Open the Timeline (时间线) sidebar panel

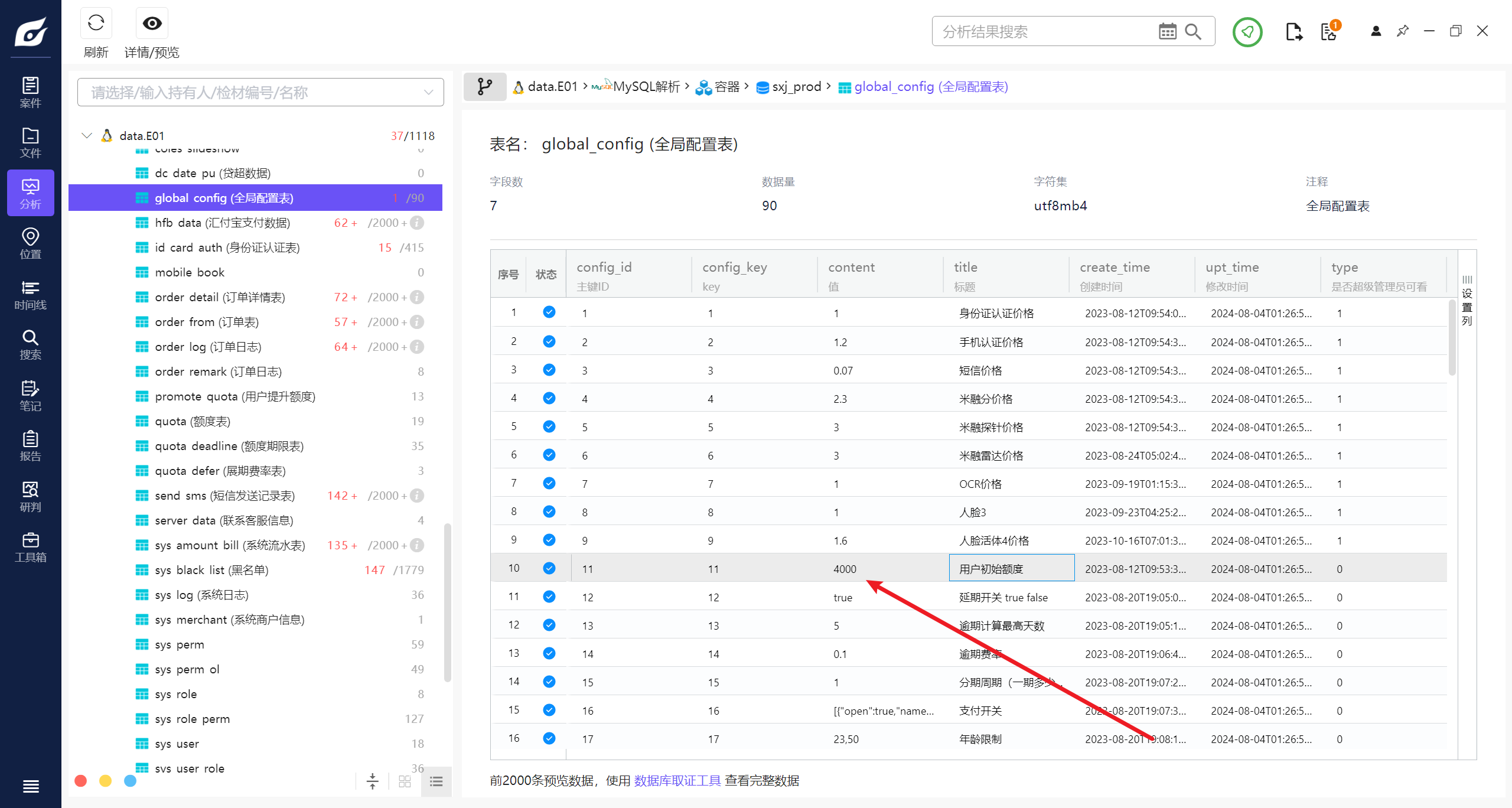(30, 295)
